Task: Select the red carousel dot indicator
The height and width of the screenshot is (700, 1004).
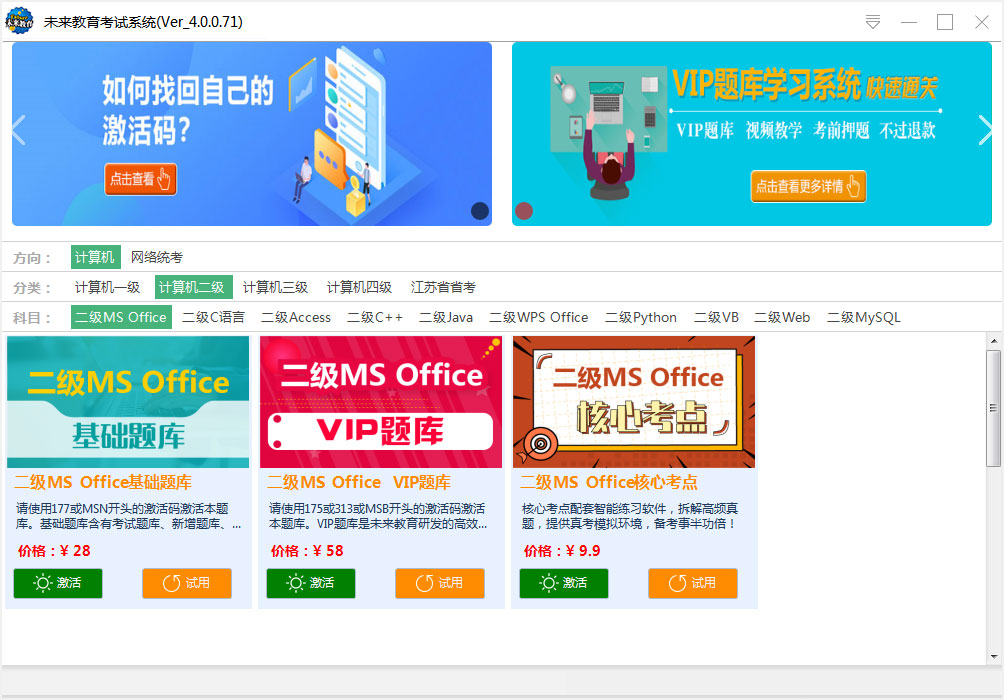Action: coord(524,211)
